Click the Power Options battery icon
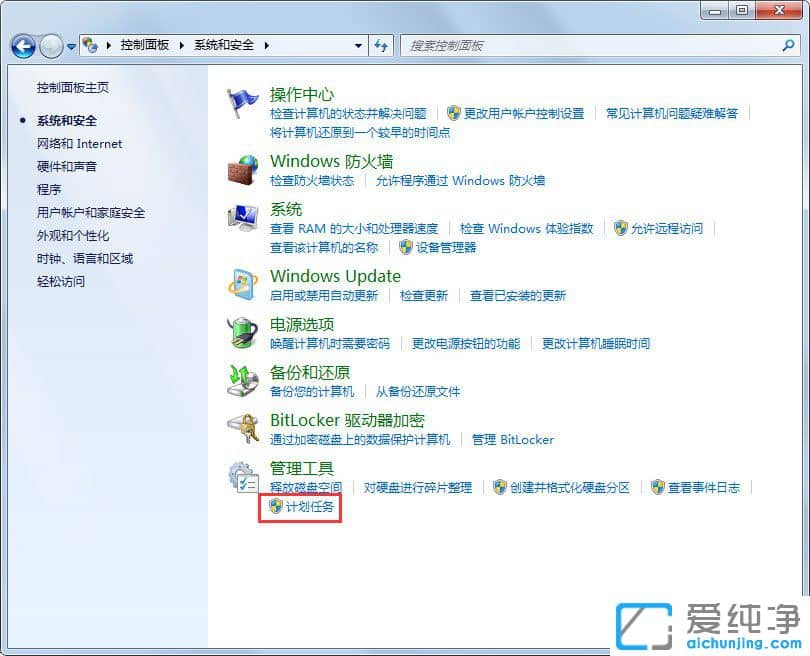This screenshot has width=810, height=656. coord(242,333)
